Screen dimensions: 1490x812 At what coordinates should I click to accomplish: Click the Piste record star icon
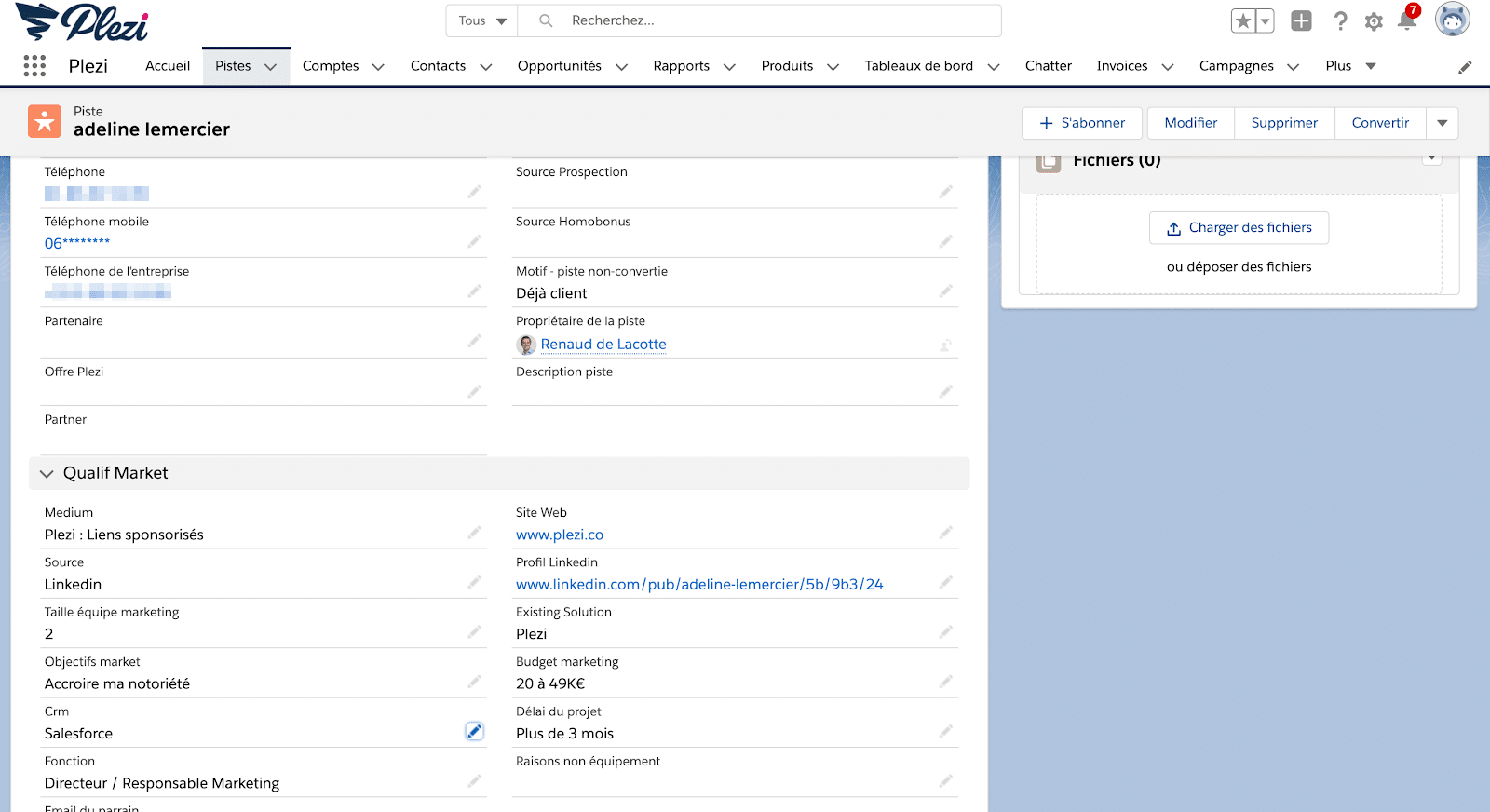[x=45, y=121]
